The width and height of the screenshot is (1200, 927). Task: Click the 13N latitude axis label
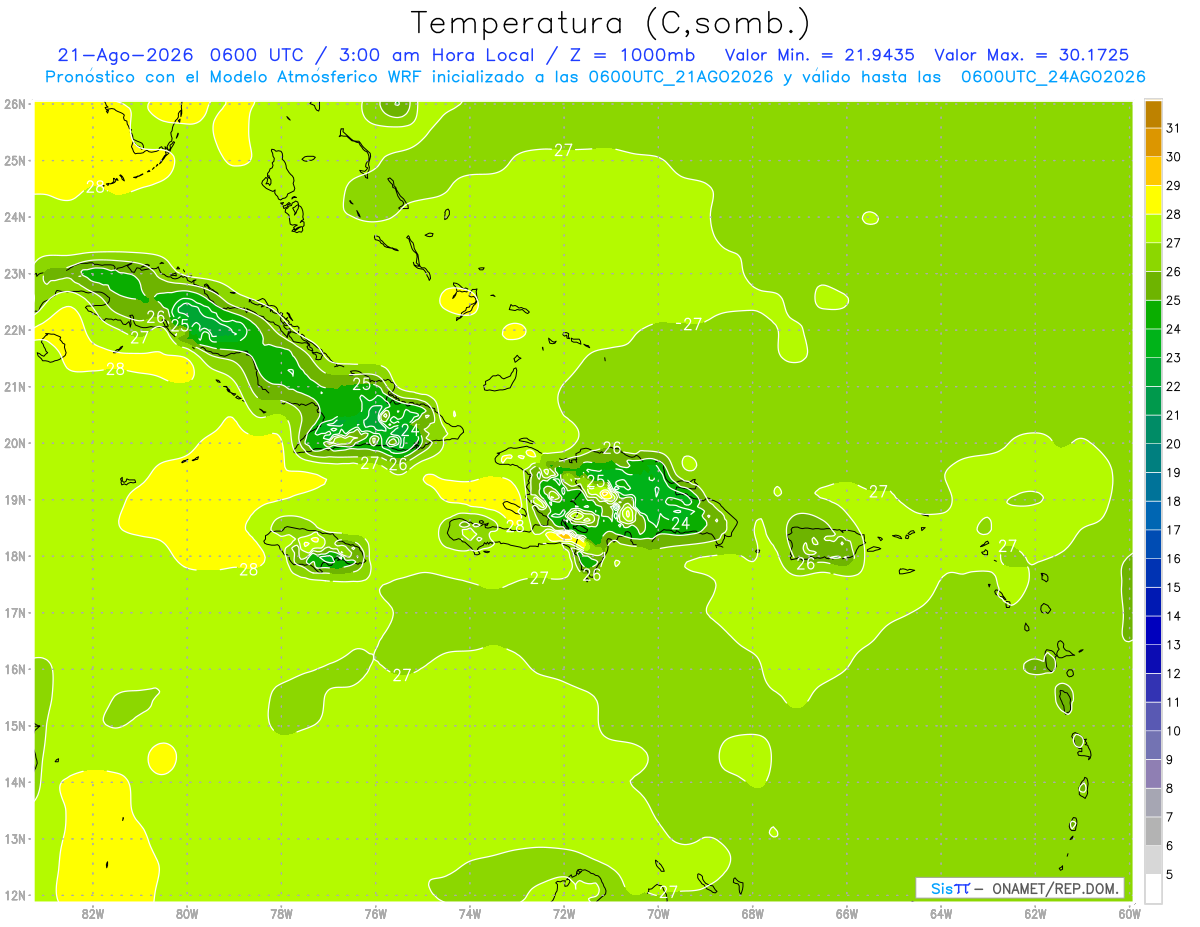pos(14,838)
